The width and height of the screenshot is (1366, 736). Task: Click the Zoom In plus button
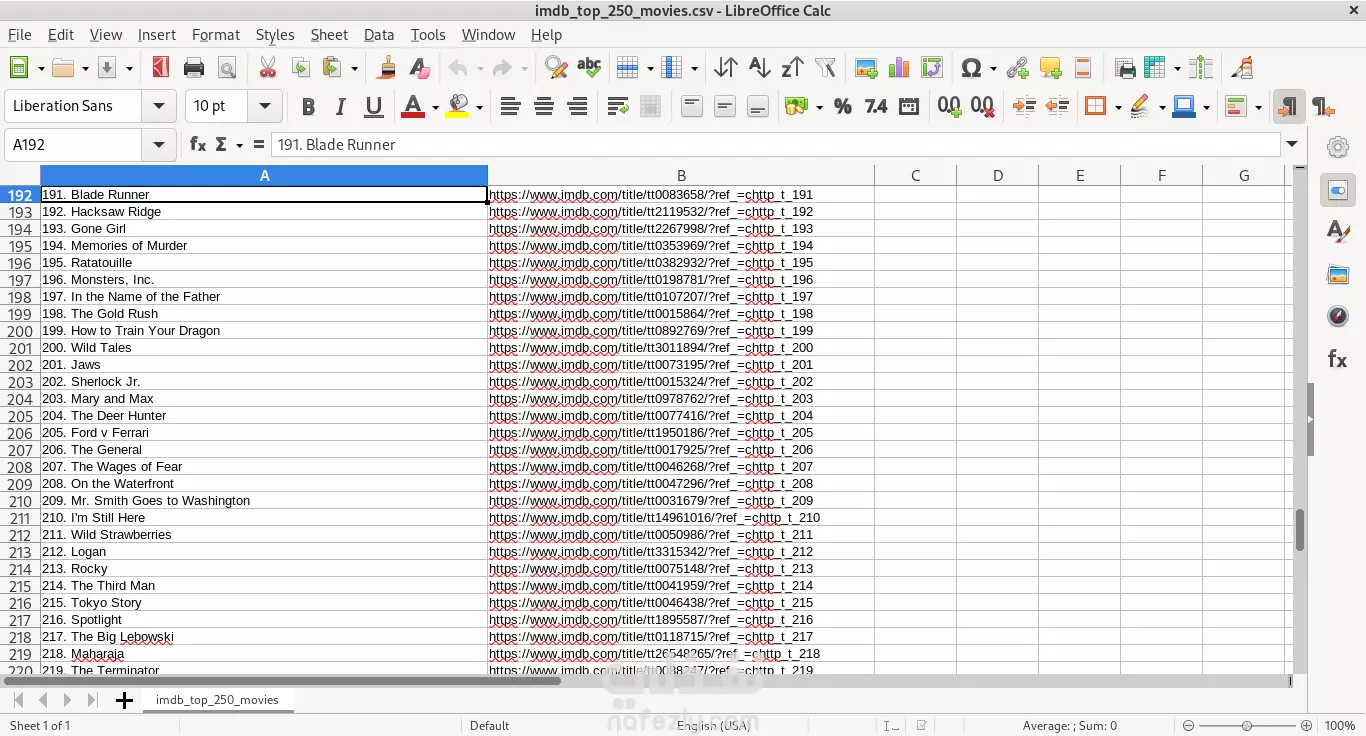tap(1306, 726)
